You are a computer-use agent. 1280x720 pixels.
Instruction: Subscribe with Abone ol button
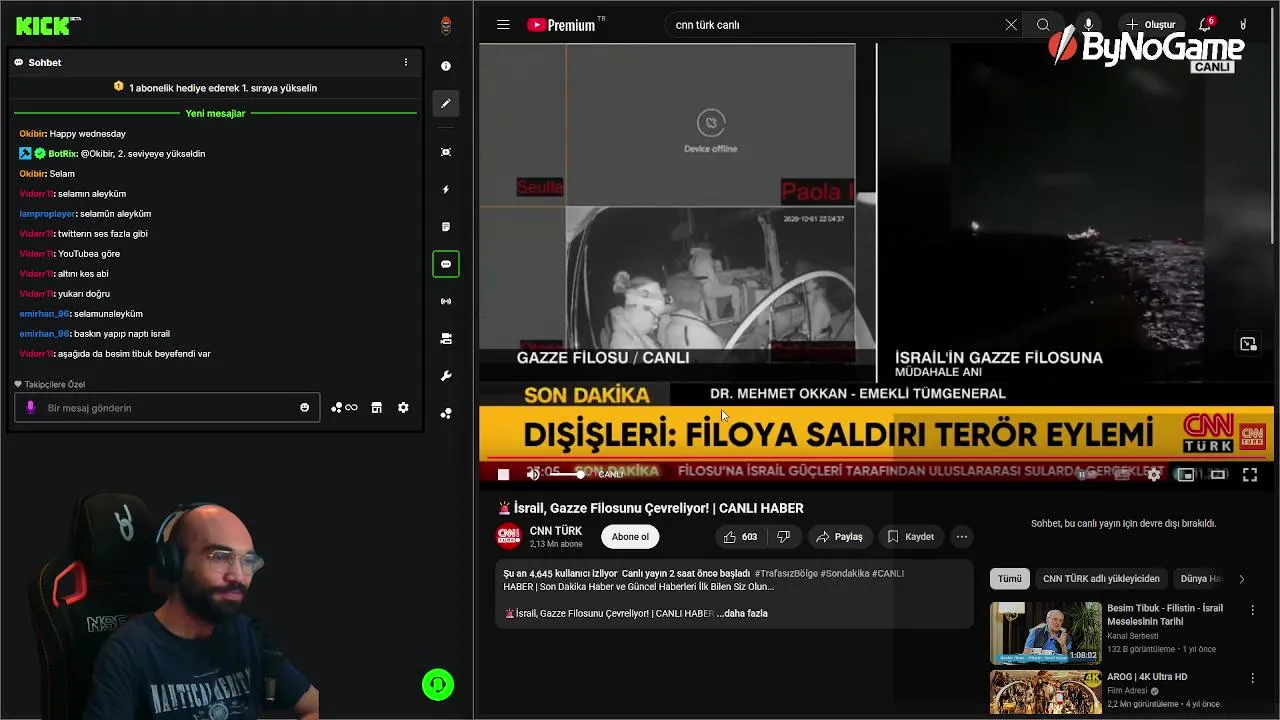pos(630,537)
